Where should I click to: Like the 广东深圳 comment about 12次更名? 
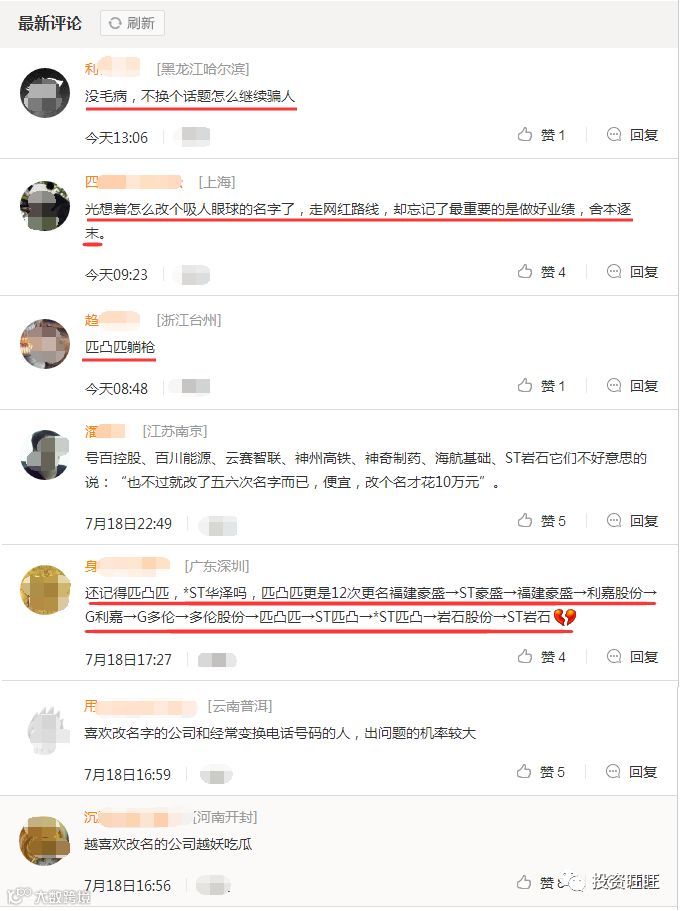541,657
